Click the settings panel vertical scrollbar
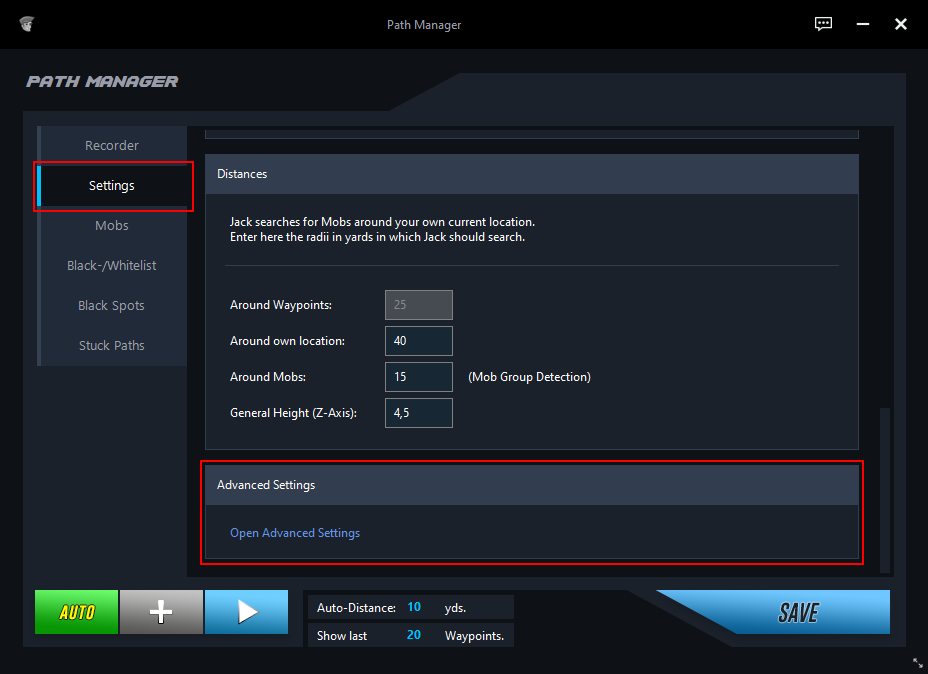928x674 pixels. [x=884, y=490]
